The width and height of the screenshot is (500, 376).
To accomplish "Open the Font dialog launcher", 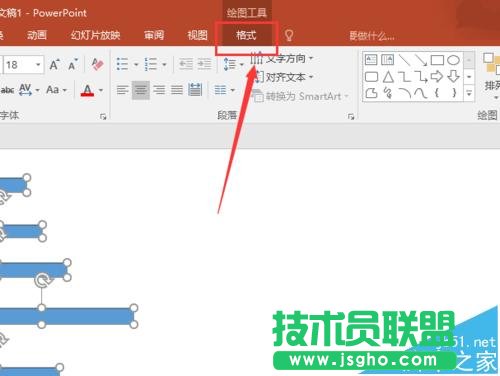I will [103, 116].
